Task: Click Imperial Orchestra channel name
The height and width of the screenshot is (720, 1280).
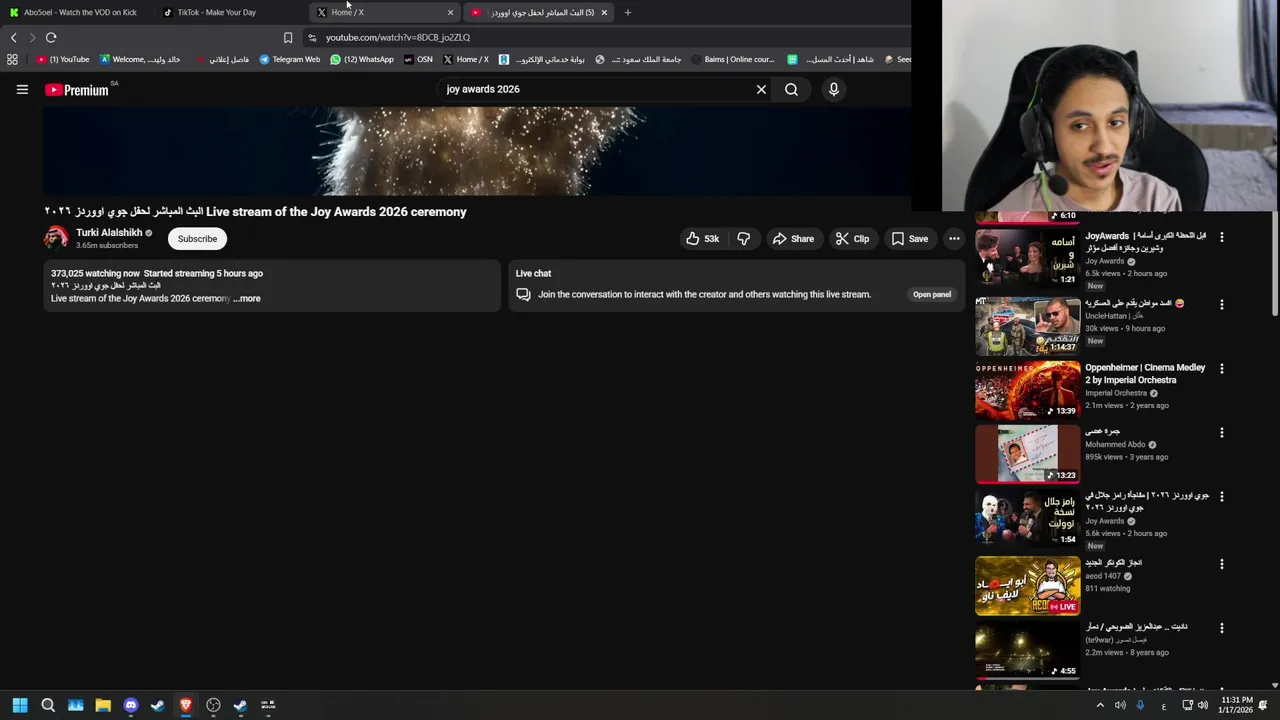Action: coord(1116,393)
